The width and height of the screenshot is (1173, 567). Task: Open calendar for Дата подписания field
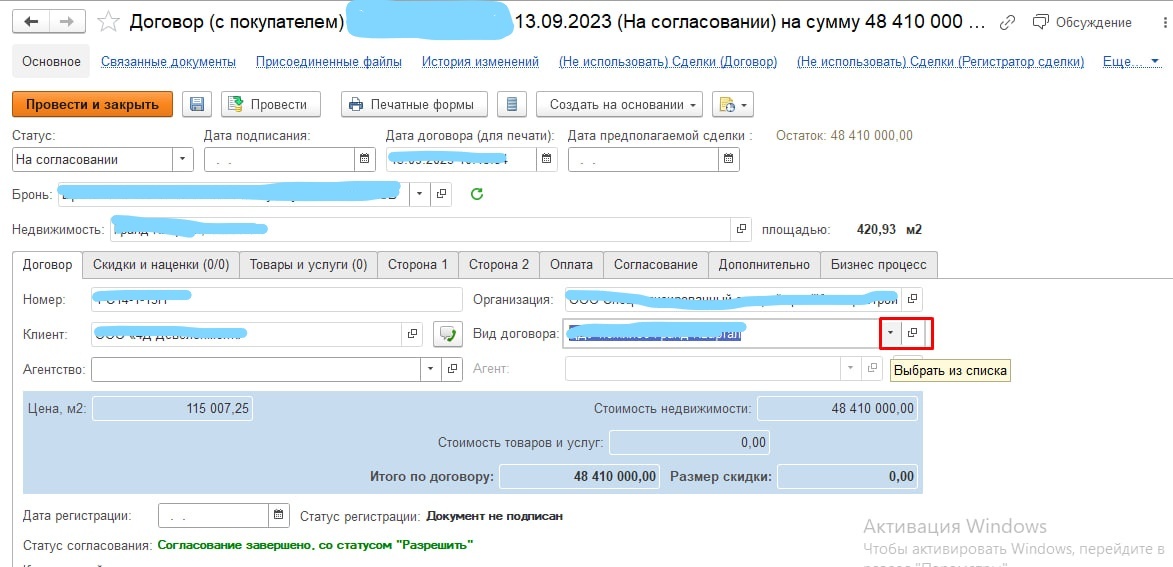coord(363,159)
